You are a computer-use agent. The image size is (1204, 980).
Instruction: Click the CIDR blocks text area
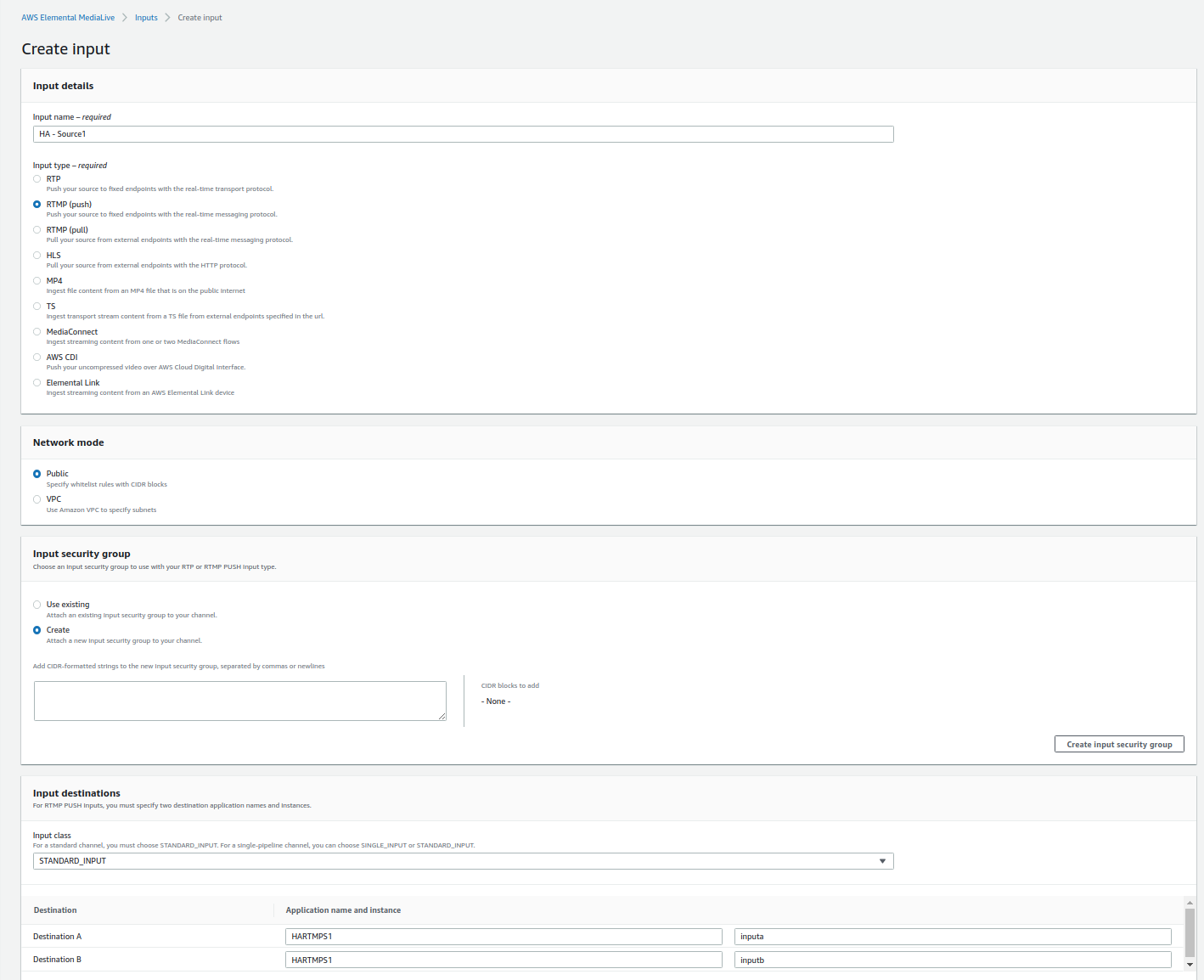tap(240, 701)
